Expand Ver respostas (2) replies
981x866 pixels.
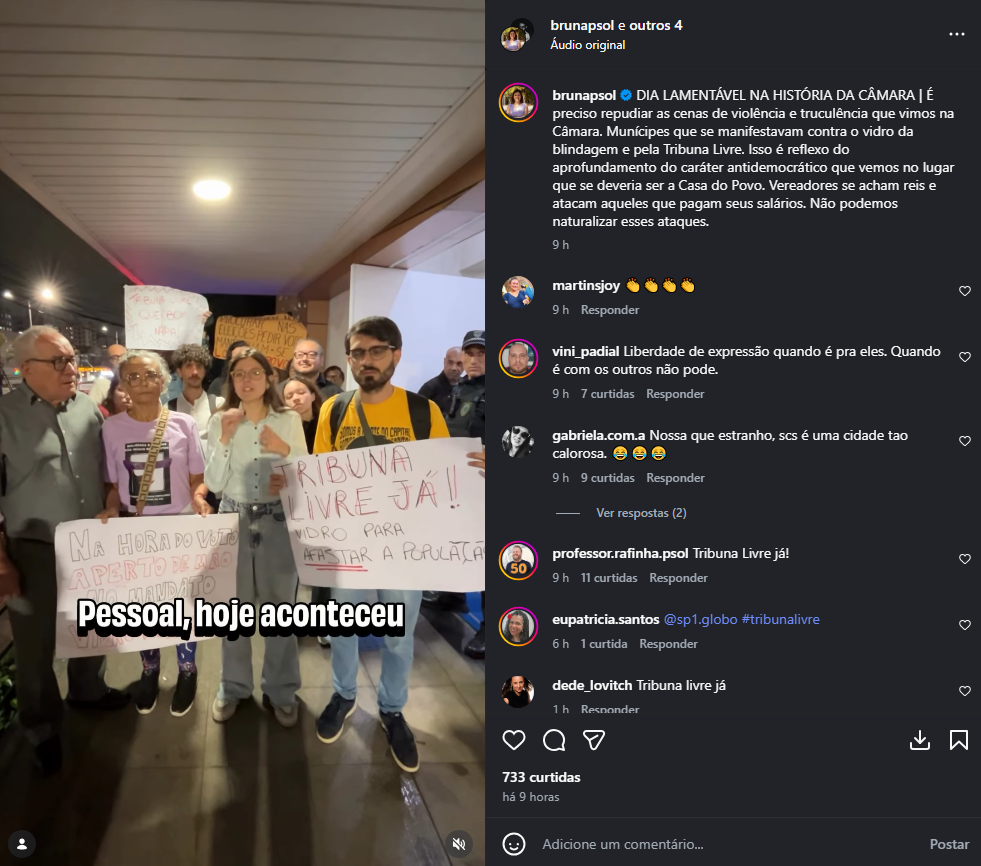coord(641,513)
